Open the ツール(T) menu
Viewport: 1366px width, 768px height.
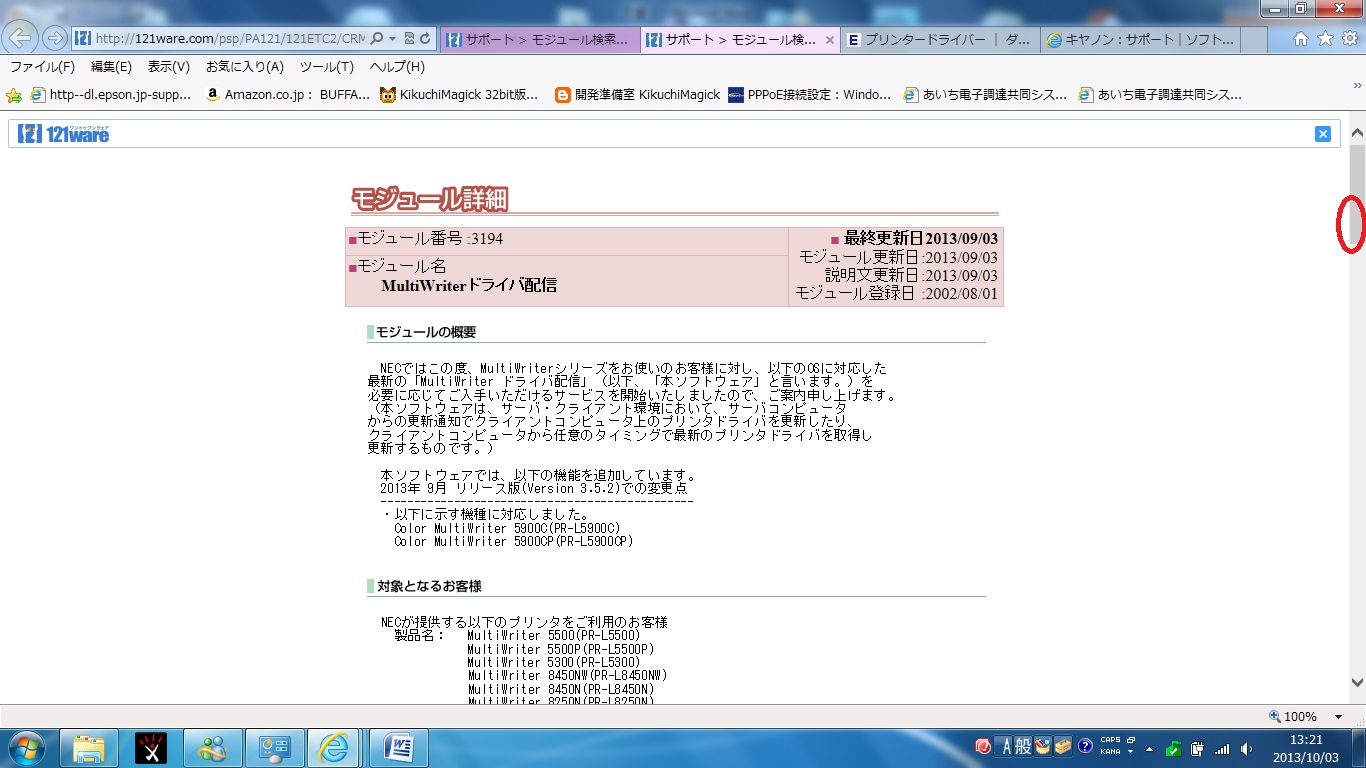pyautogui.click(x=327, y=67)
